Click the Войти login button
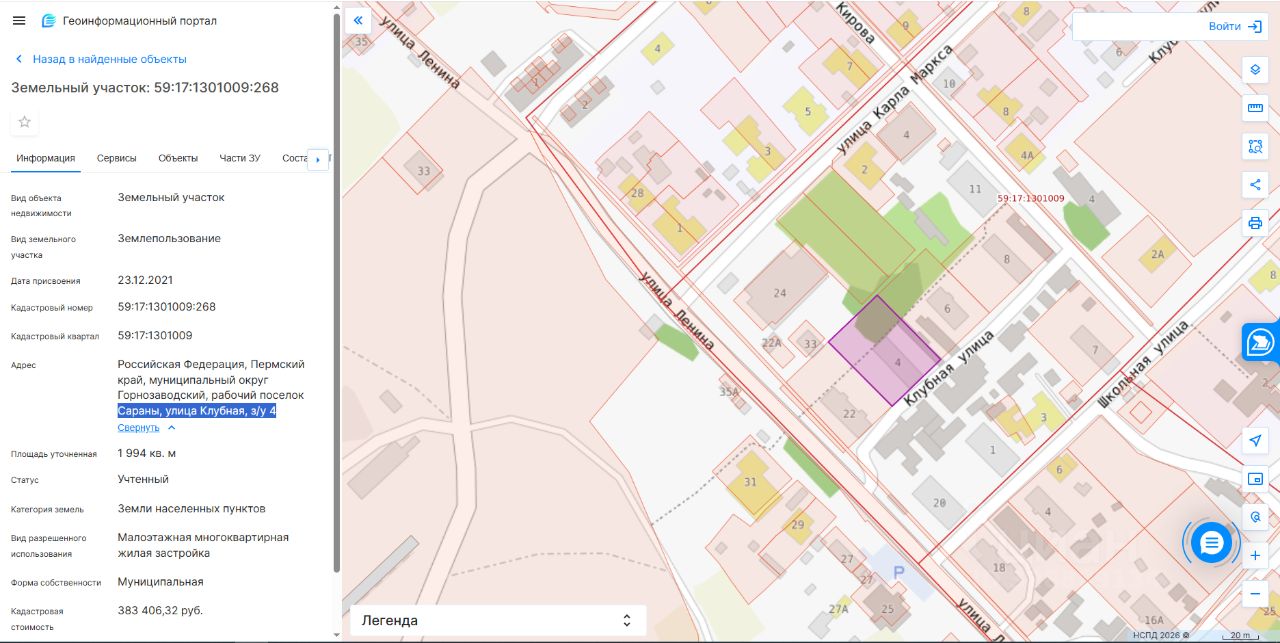This screenshot has width=1280, height=643. 1236,27
